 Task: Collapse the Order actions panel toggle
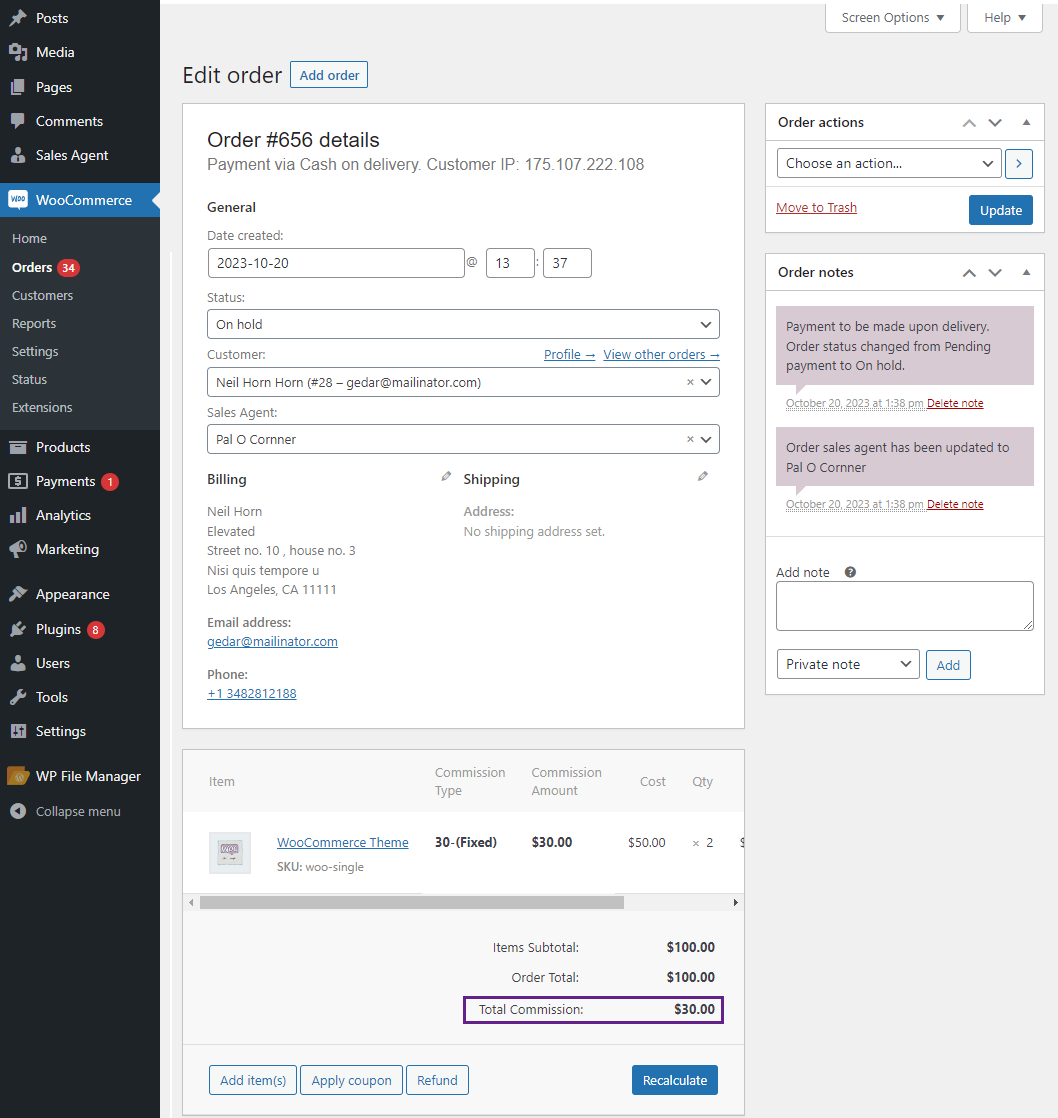tap(1027, 123)
